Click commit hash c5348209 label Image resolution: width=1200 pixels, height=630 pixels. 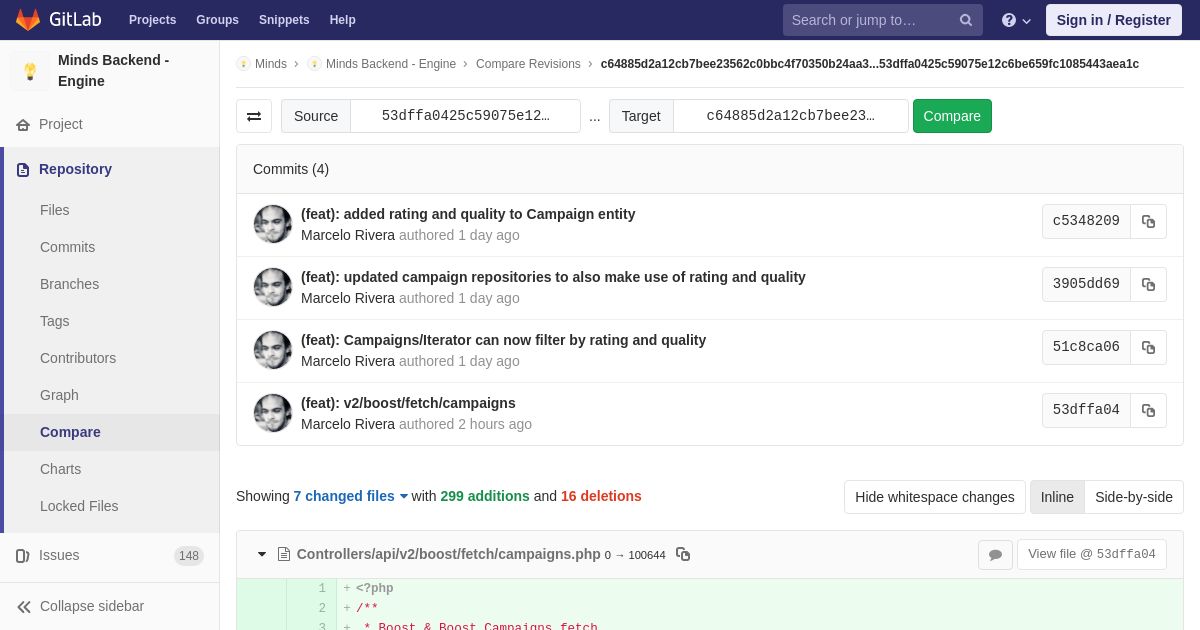tap(1086, 221)
